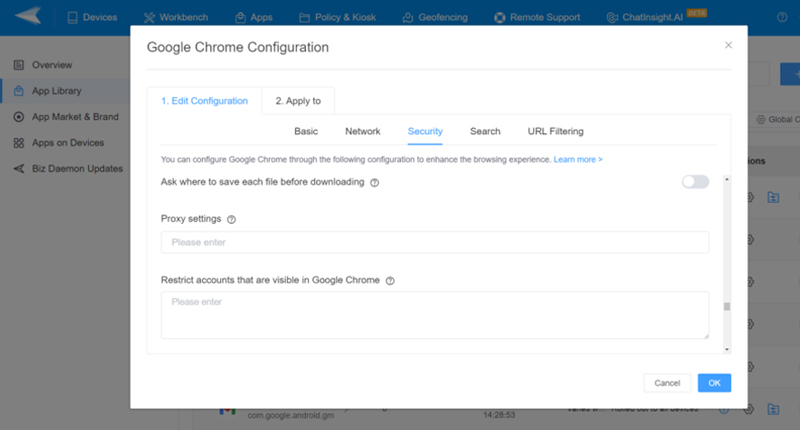Viewport: 800px width, 430px height.
Task: Click Global button gear in background page
Action: pyautogui.click(x=761, y=119)
